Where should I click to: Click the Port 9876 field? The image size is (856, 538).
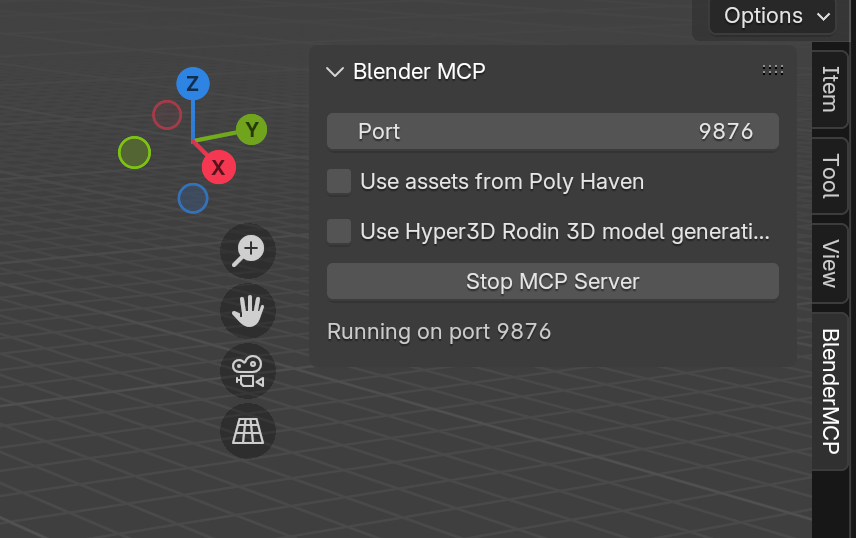tap(552, 131)
